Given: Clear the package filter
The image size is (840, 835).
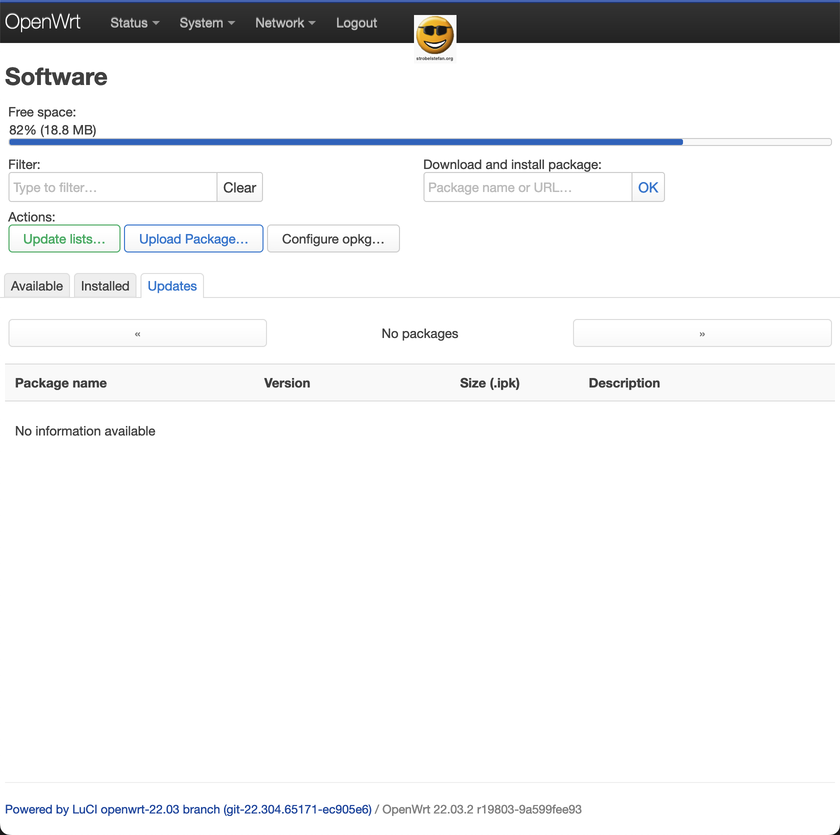Looking at the screenshot, I should [239, 187].
